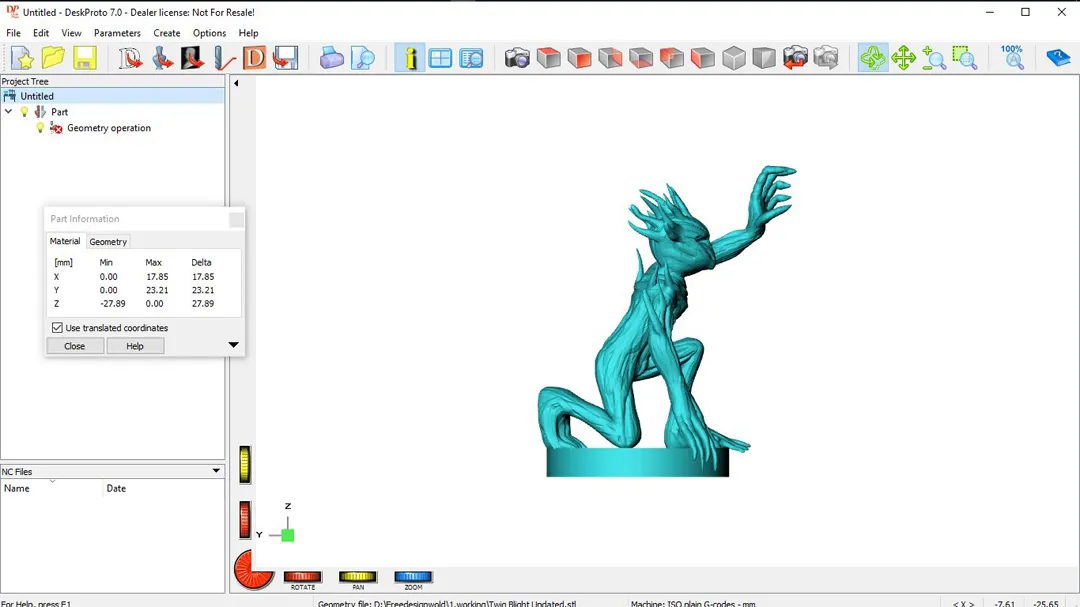The height and width of the screenshot is (607, 1080).
Task: Click the zoom window selection icon
Action: point(965,58)
